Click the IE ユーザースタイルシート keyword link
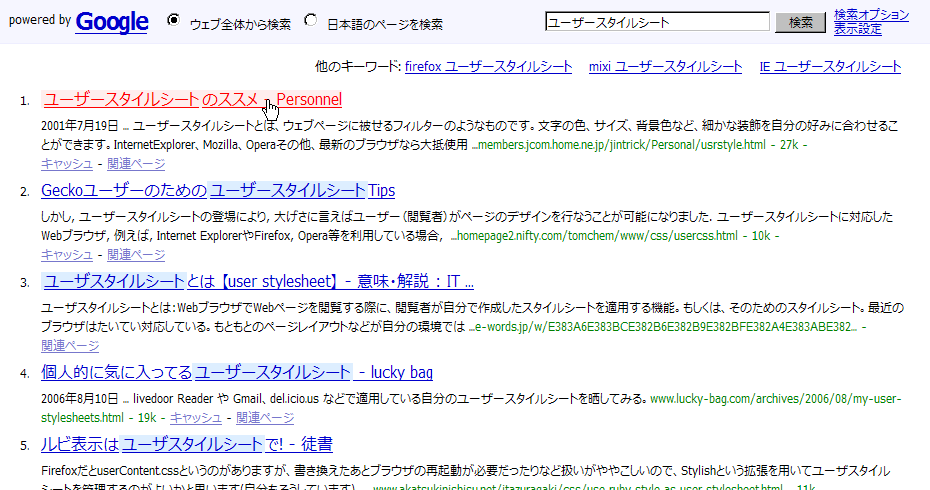This screenshot has width=930, height=490. [x=830, y=66]
